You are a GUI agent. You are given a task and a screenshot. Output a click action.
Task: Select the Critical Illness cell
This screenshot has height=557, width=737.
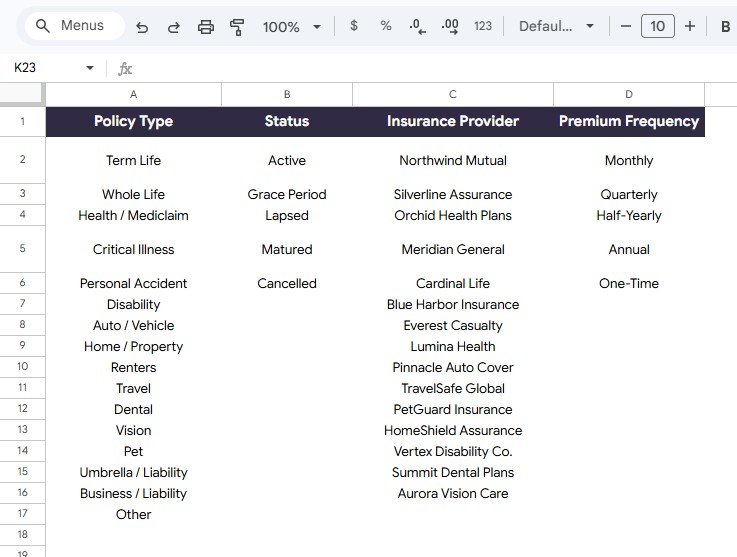(x=133, y=249)
